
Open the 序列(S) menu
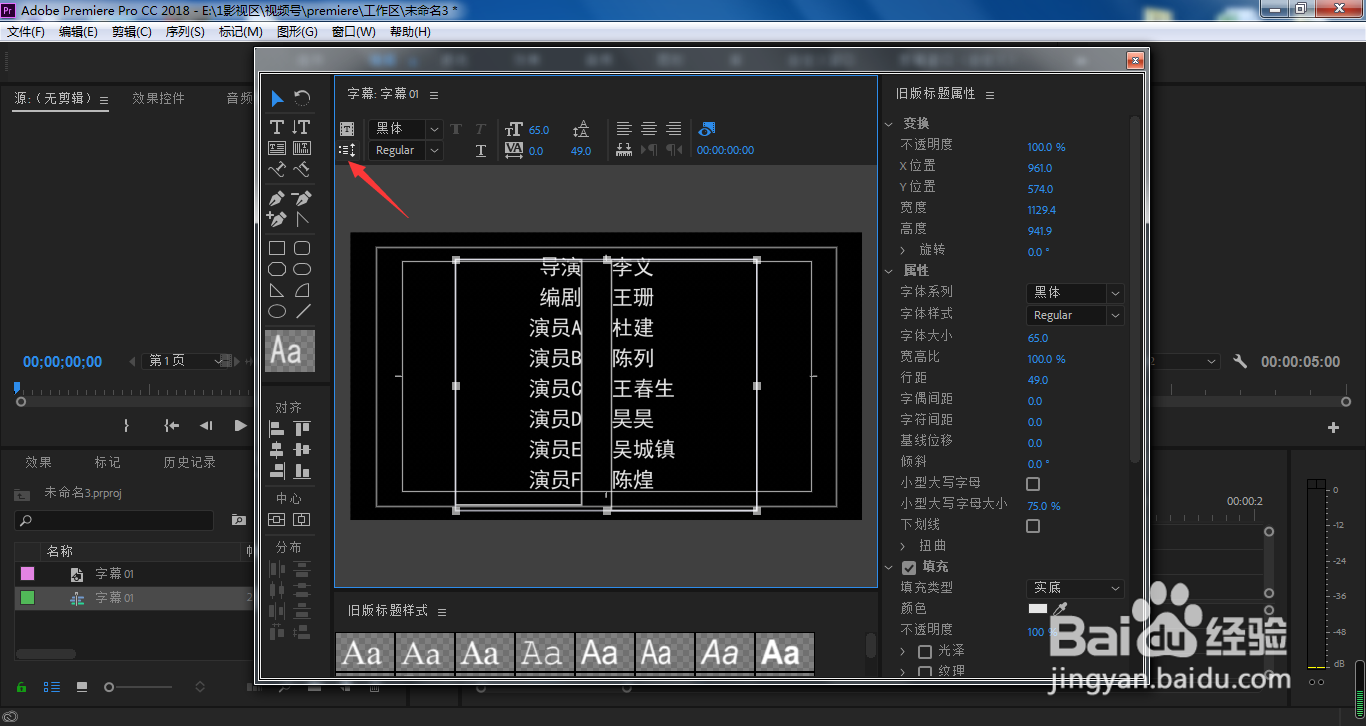[x=185, y=32]
